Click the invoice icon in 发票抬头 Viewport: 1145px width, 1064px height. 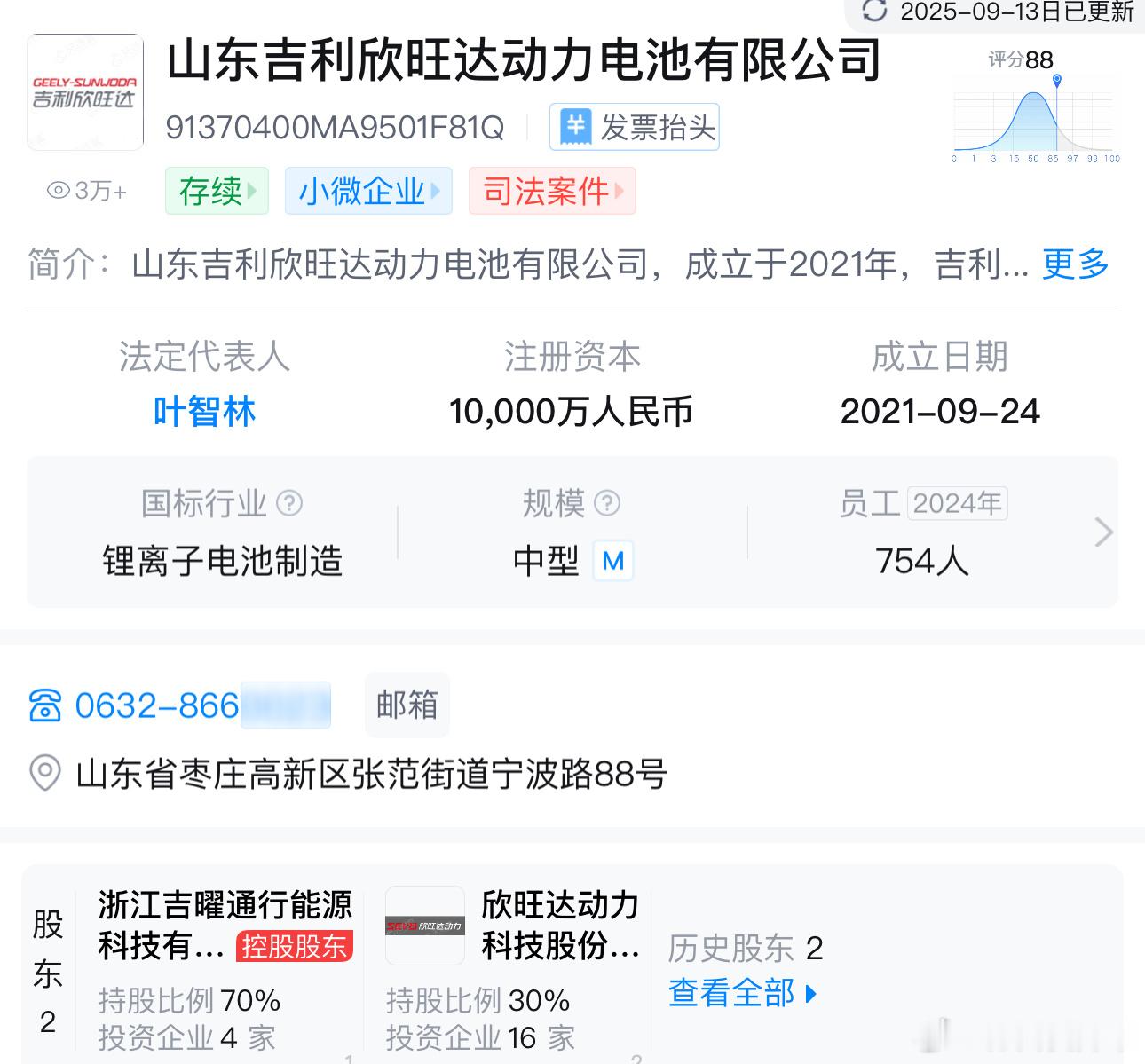click(x=575, y=127)
